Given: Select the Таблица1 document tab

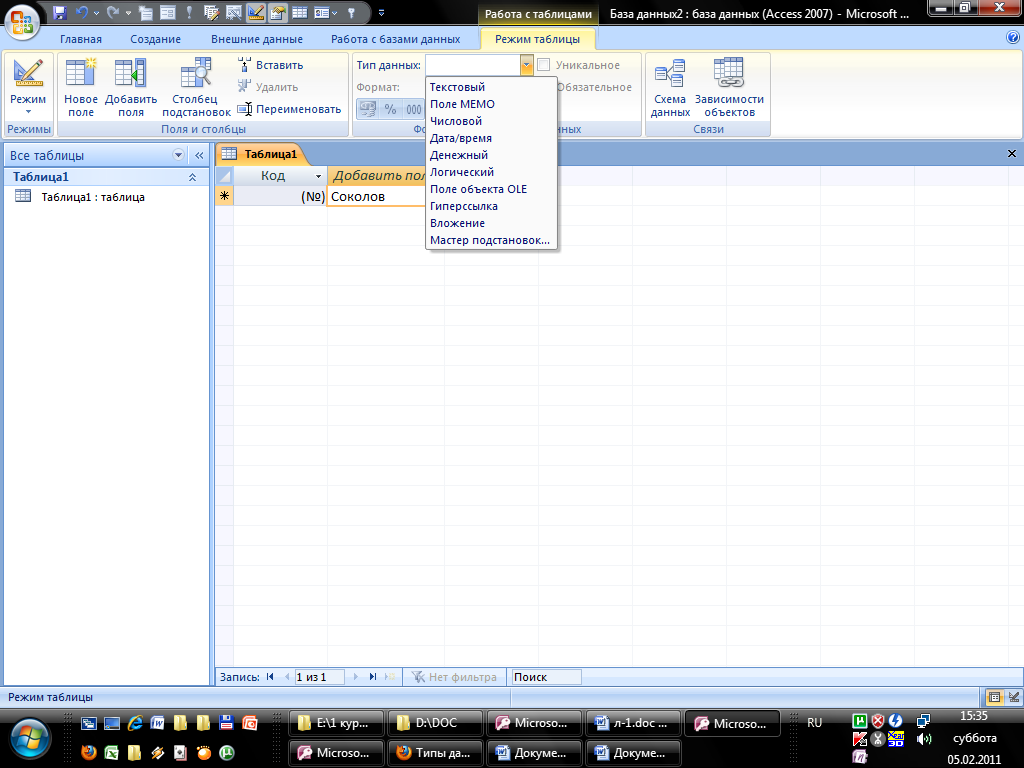Looking at the screenshot, I should [x=261, y=154].
